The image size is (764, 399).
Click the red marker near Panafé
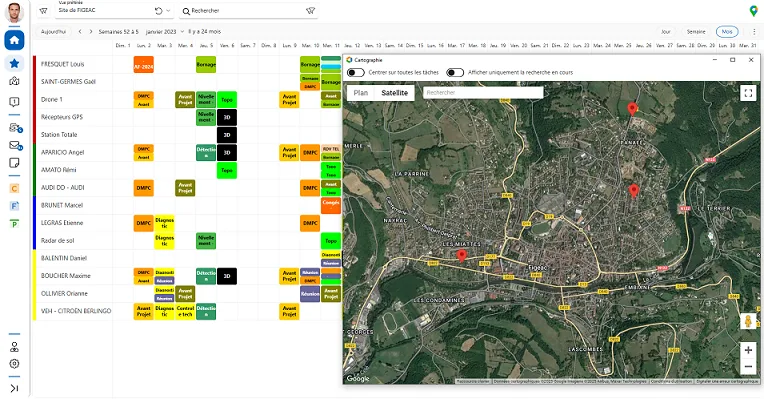tap(632, 109)
